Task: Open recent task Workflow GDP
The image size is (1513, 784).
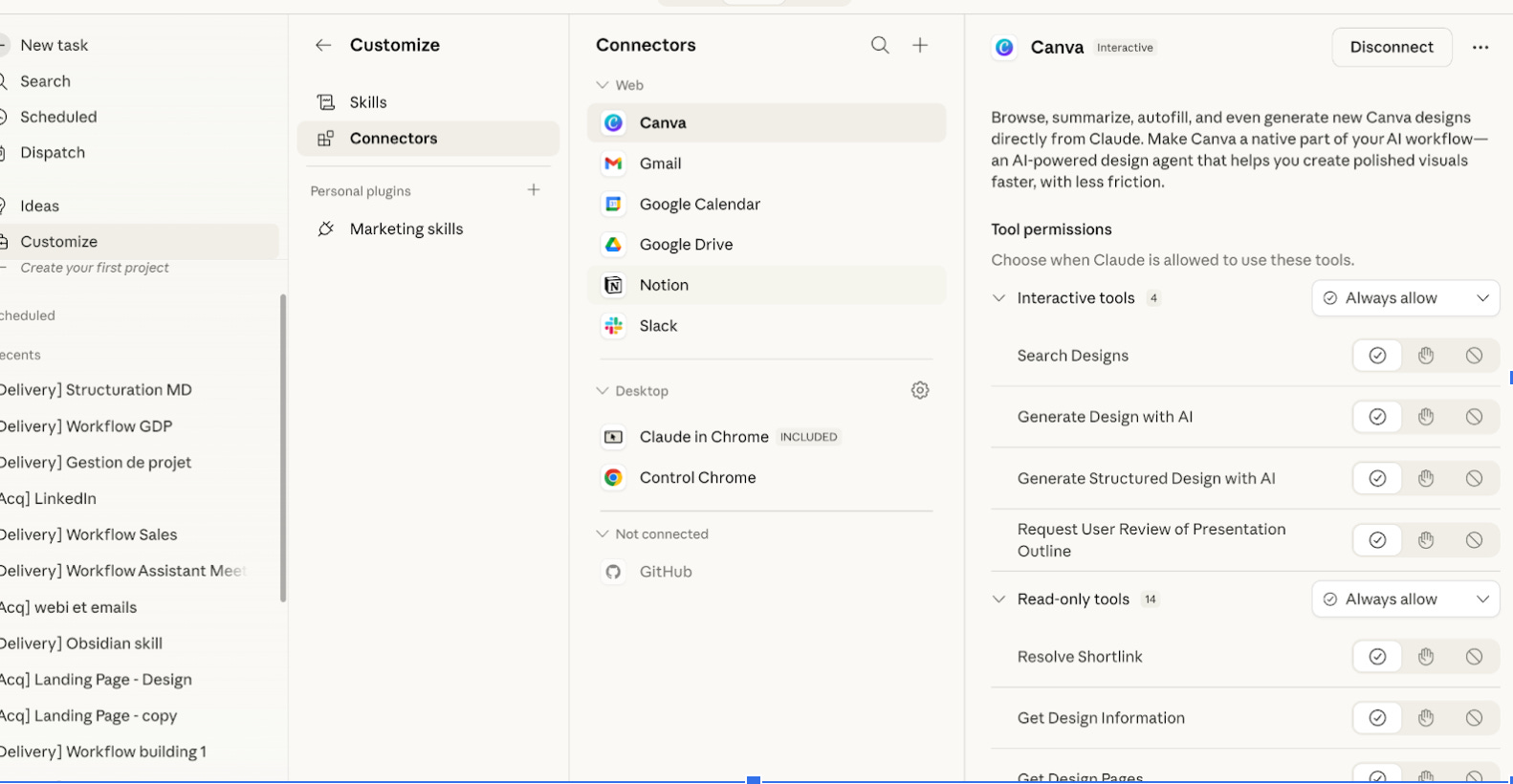Action: (x=86, y=426)
